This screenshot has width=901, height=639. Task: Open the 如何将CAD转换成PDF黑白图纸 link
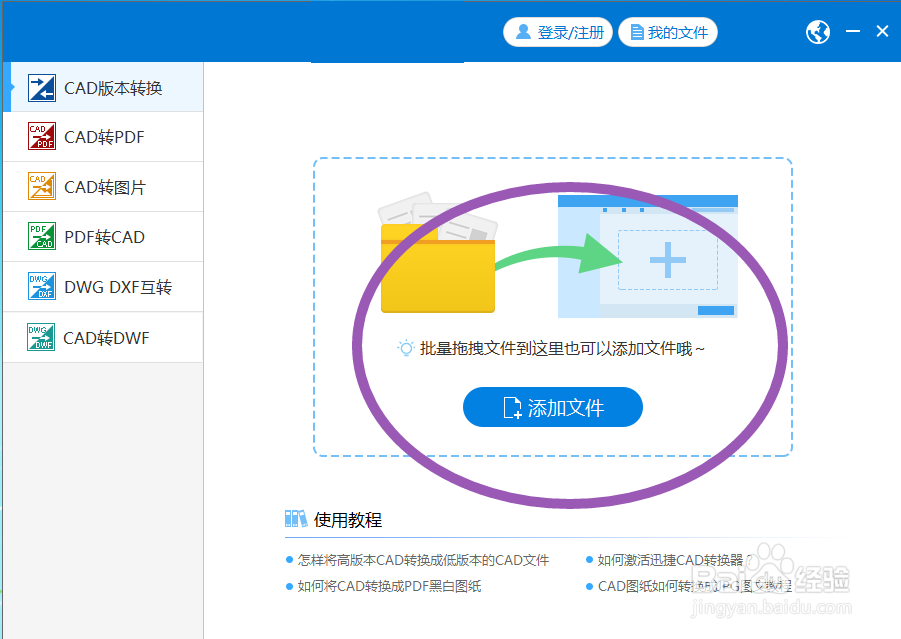click(390, 585)
